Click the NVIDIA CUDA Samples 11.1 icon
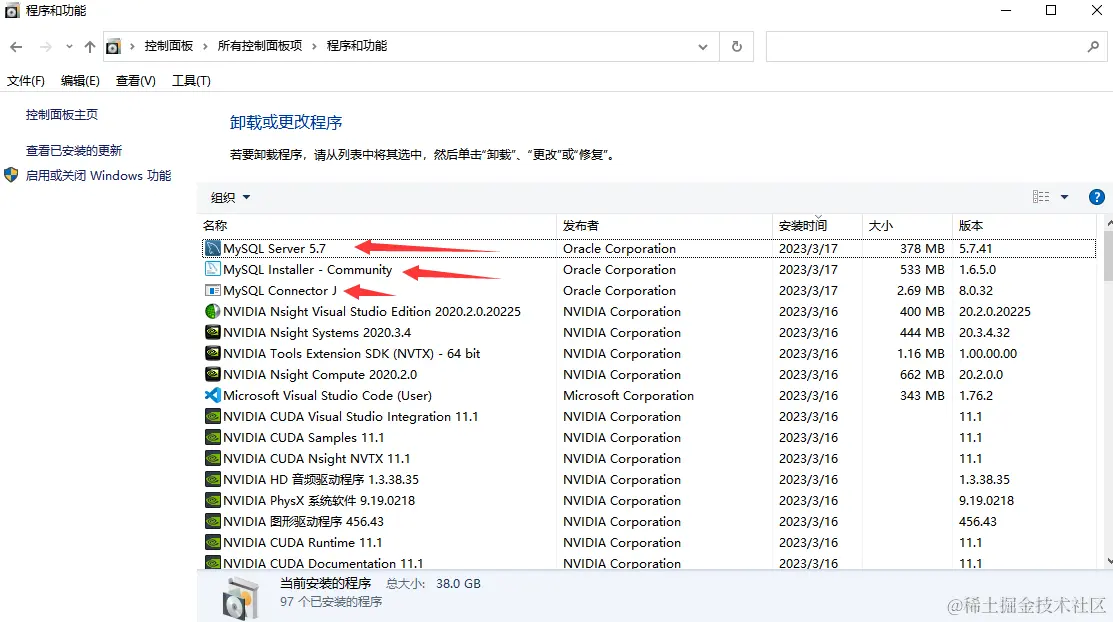 tap(212, 437)
